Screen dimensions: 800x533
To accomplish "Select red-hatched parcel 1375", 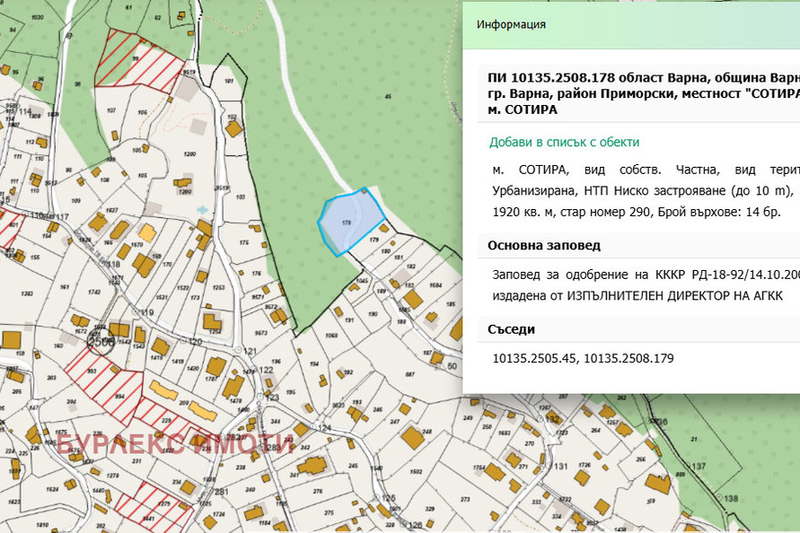I will (x=164, y=504).
